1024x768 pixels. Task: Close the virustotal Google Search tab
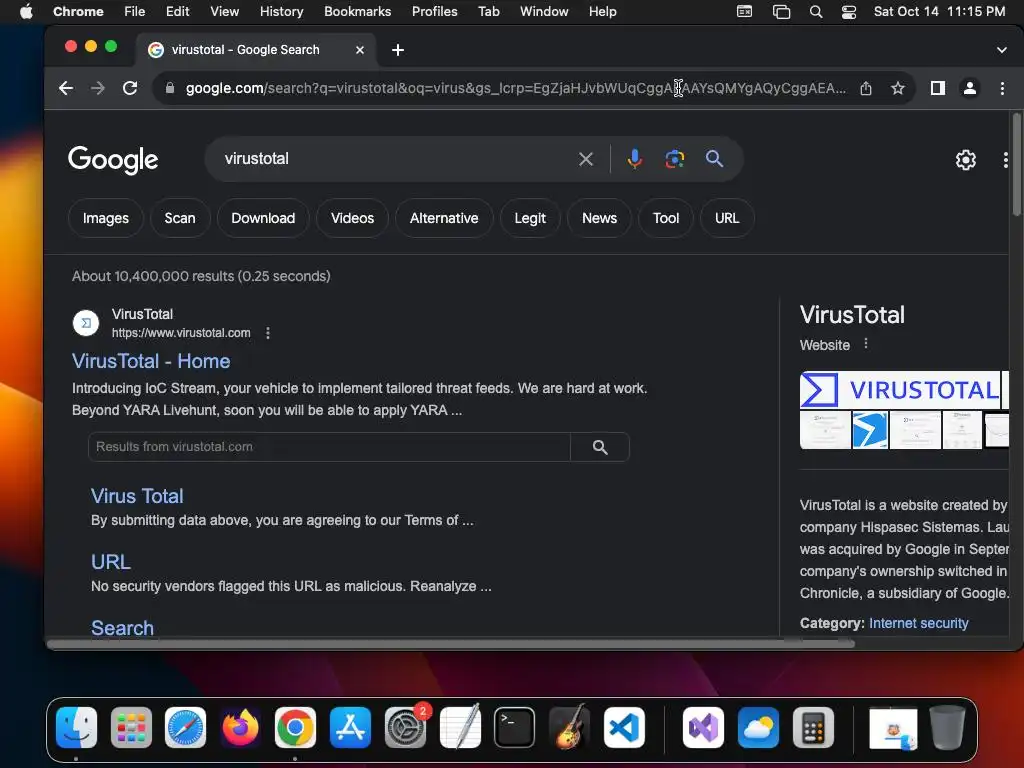pyautogui.click(x=360, y=50)
